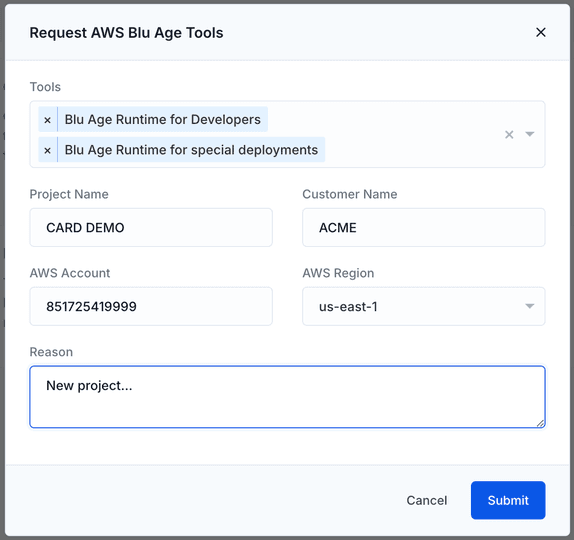Click the AWS Region label

[x=338, y=273]
